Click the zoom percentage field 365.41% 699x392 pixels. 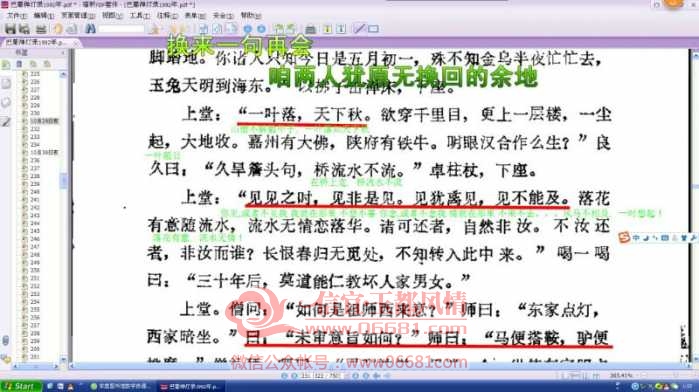point(621,376)
